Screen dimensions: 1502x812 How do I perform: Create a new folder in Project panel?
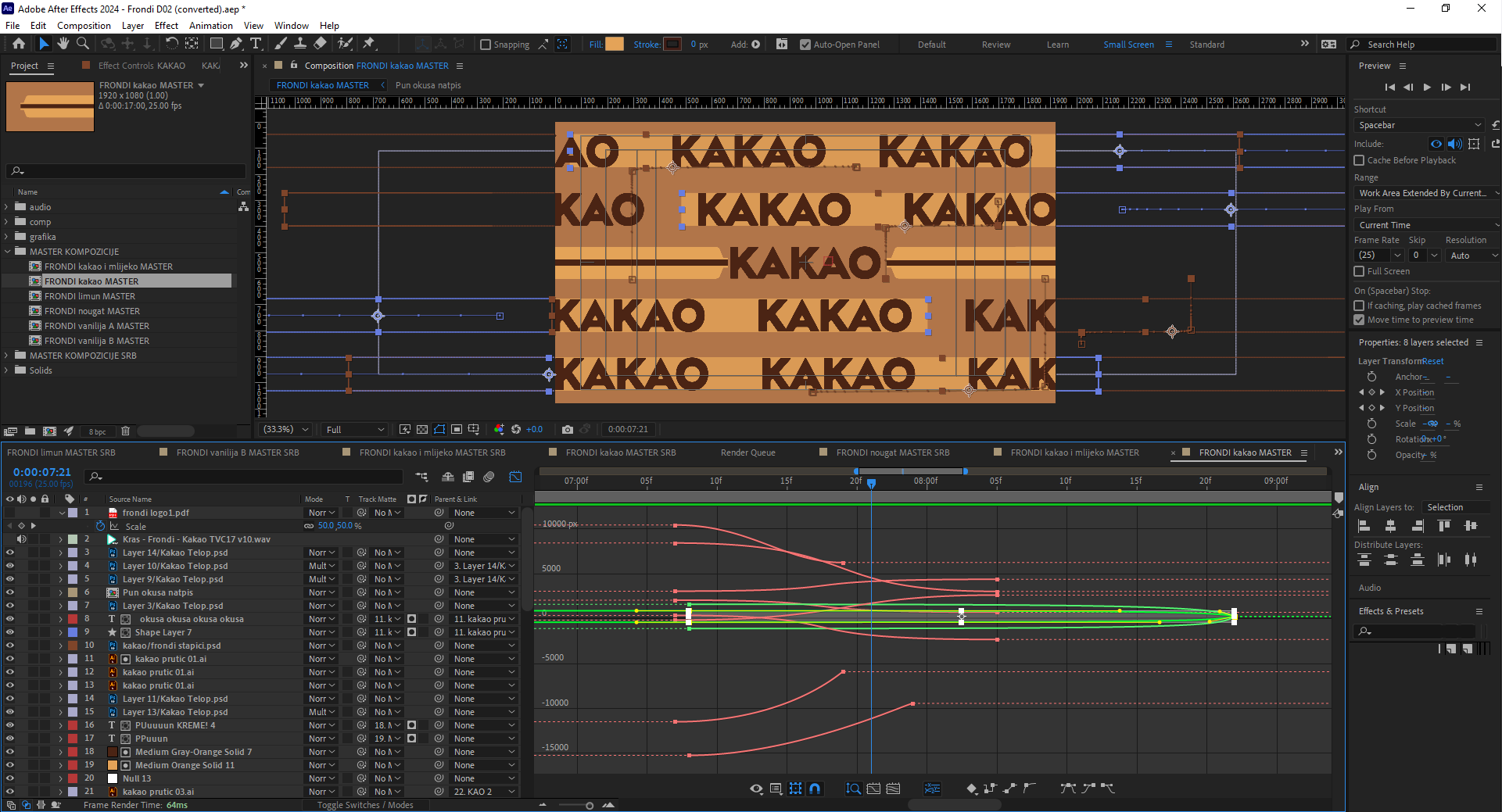[x=30, y=431]
